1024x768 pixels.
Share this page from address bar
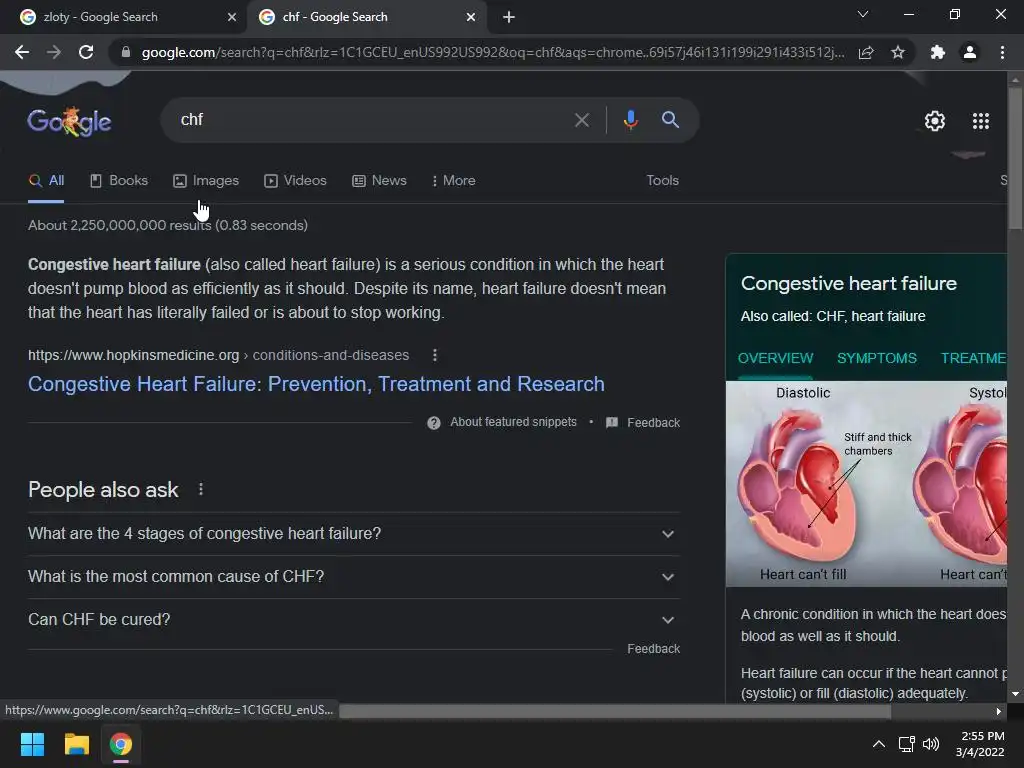pos(866,52)
